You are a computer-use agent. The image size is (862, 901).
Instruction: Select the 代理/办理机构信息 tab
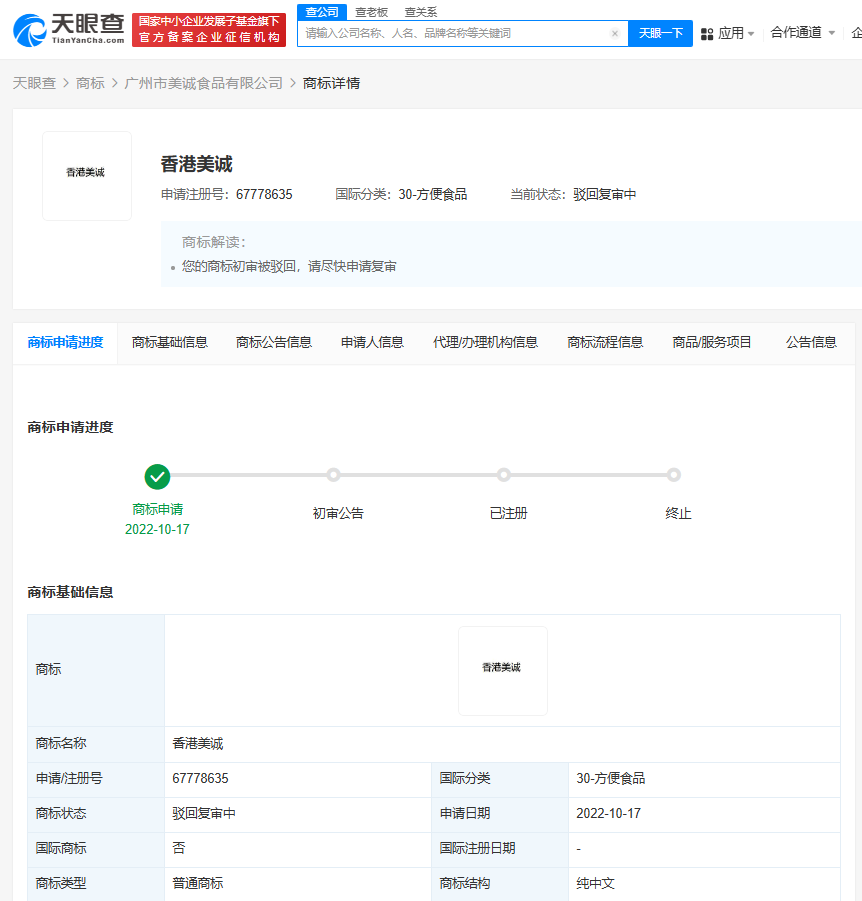tap(486, 342)
